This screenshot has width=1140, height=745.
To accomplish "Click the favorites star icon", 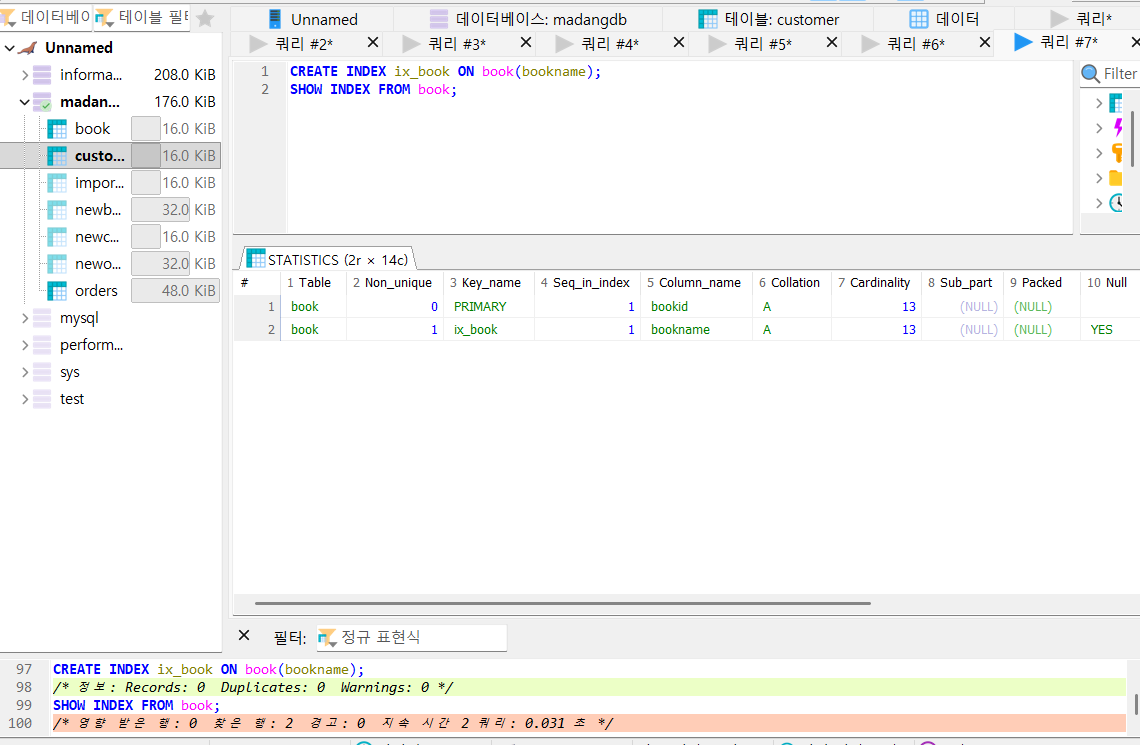I will coord(205,18).
